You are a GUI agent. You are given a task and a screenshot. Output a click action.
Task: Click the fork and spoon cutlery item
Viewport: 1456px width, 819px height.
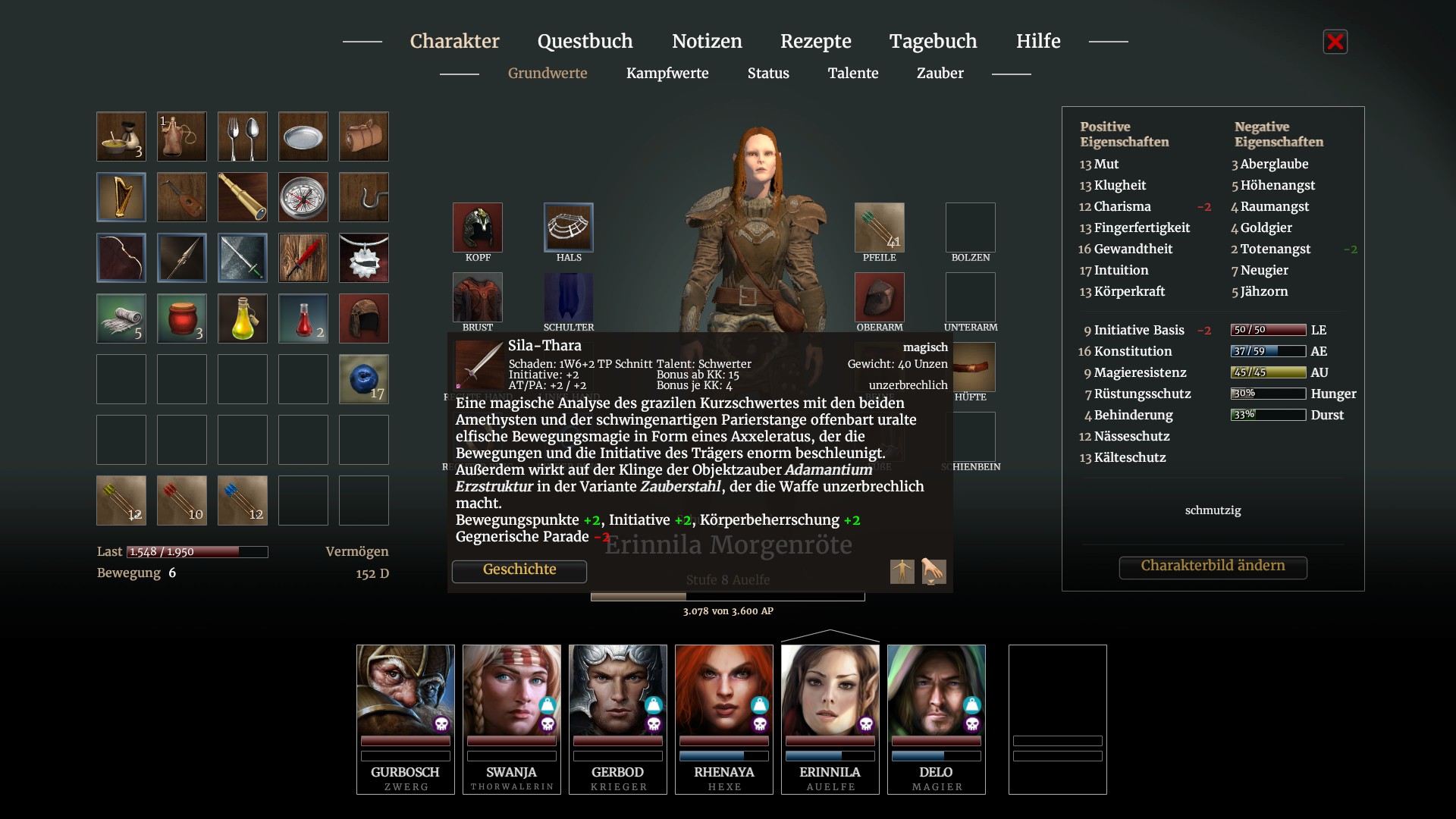point(243,136)
